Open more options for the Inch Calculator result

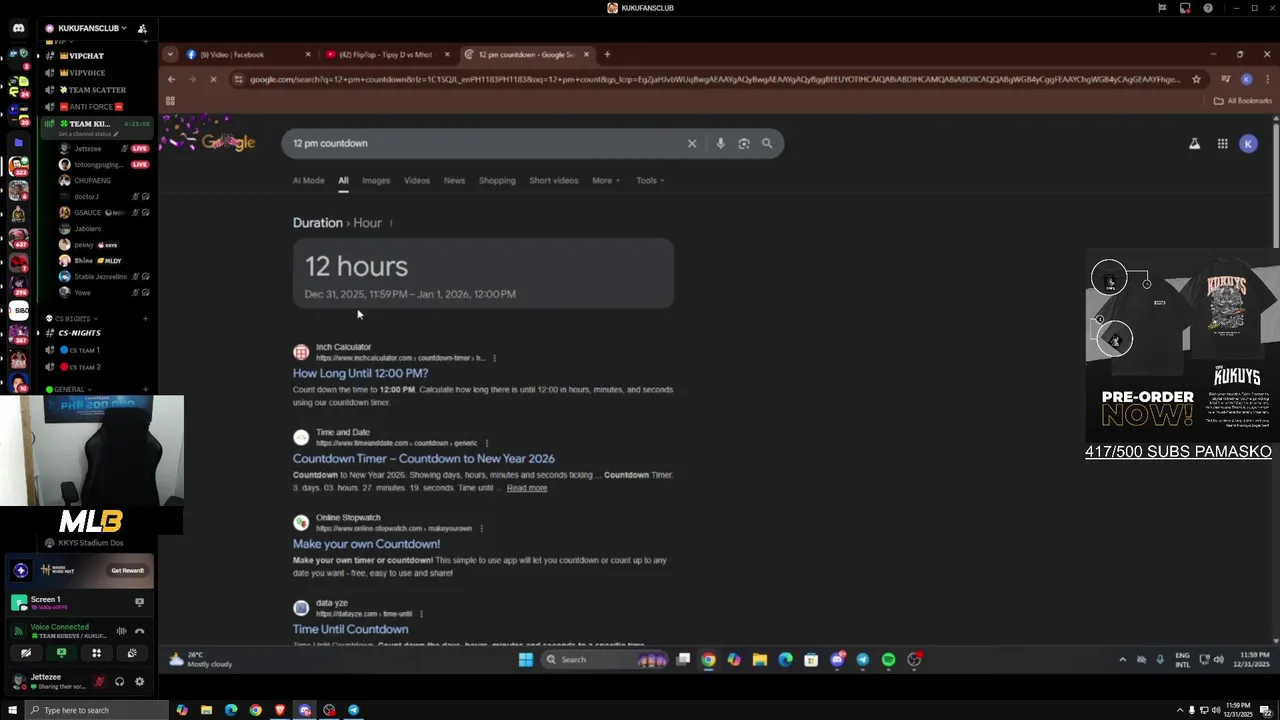(494, 358)
